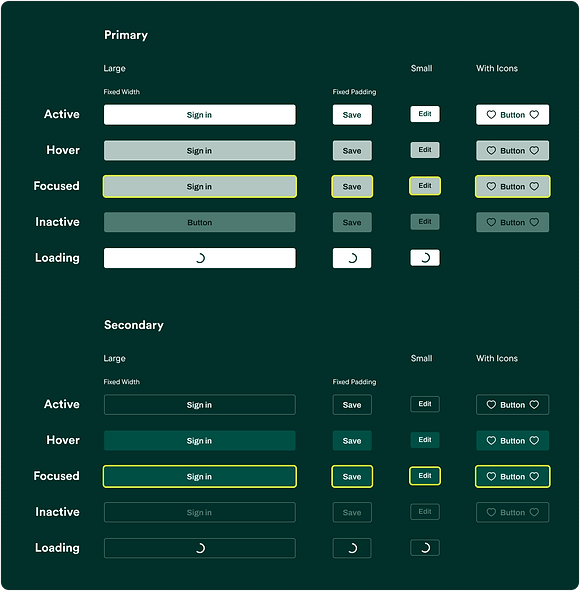Click spinner in Secondary Loading fixed-padding button

(x=352, y=548)
